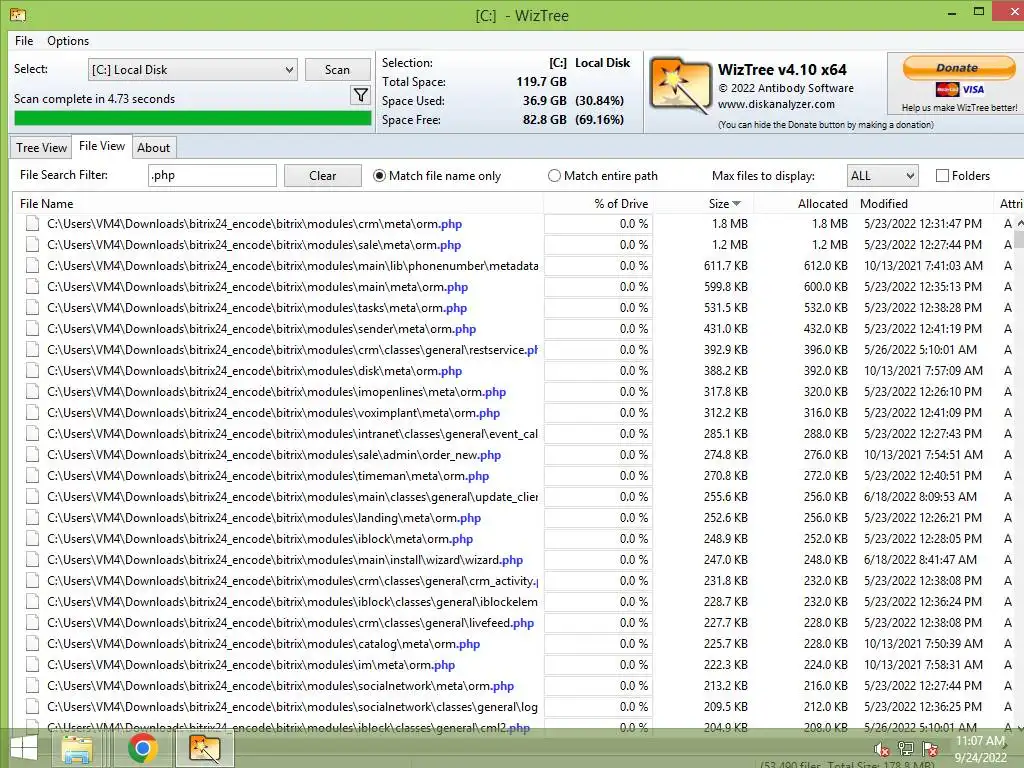Open the Options menu

[68, 40]
